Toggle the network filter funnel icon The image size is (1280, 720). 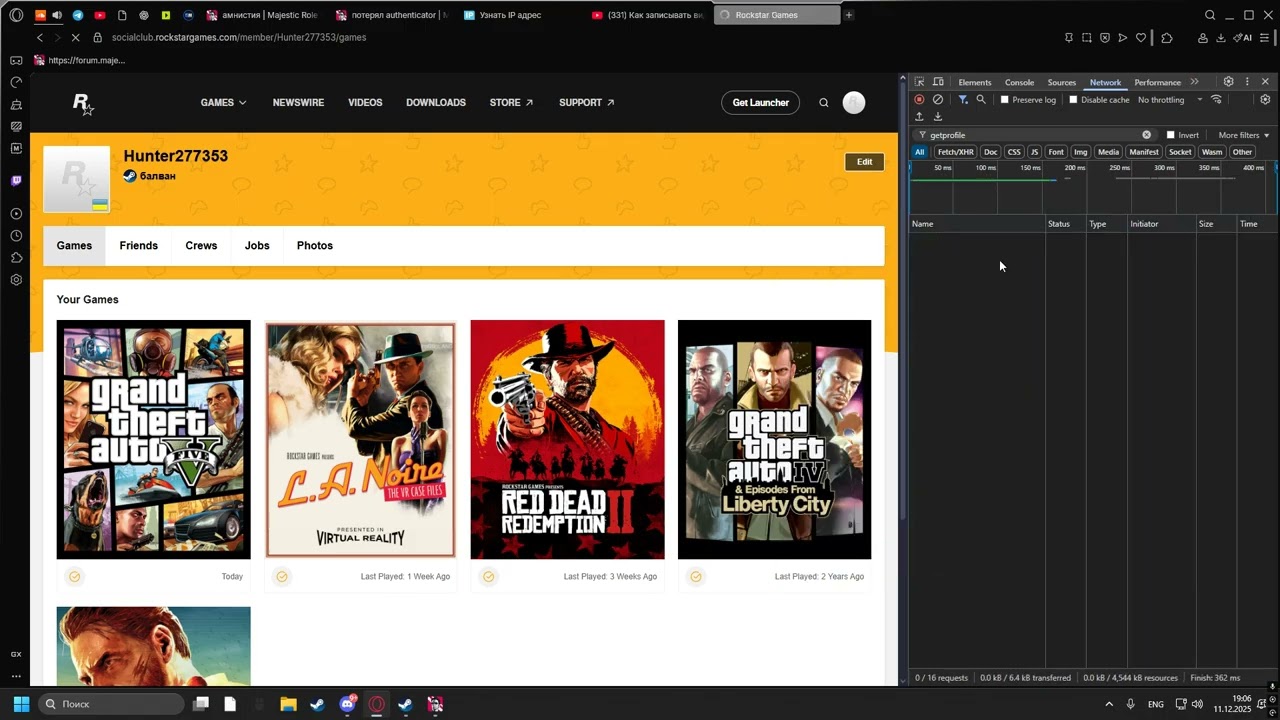pos(963,100)
